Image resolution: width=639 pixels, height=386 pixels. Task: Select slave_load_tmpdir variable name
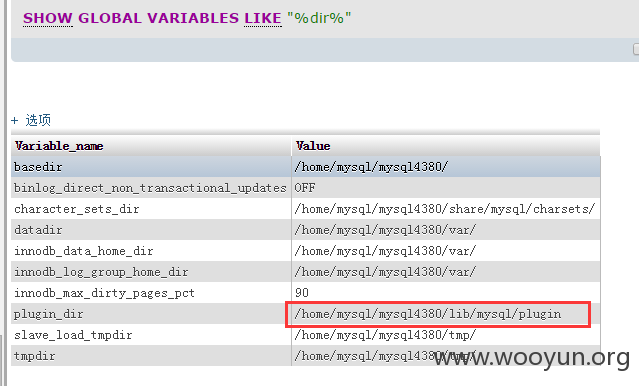[73, 335]
